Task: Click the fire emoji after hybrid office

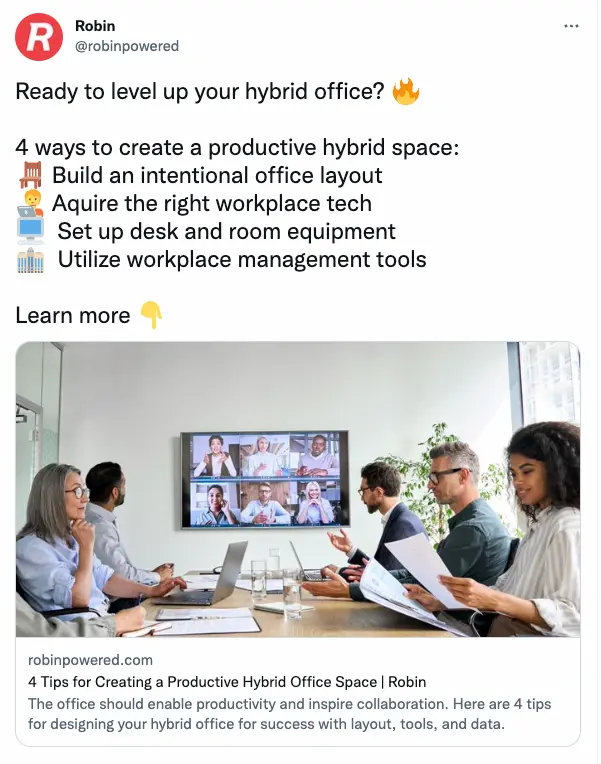Action: (406, 92)
